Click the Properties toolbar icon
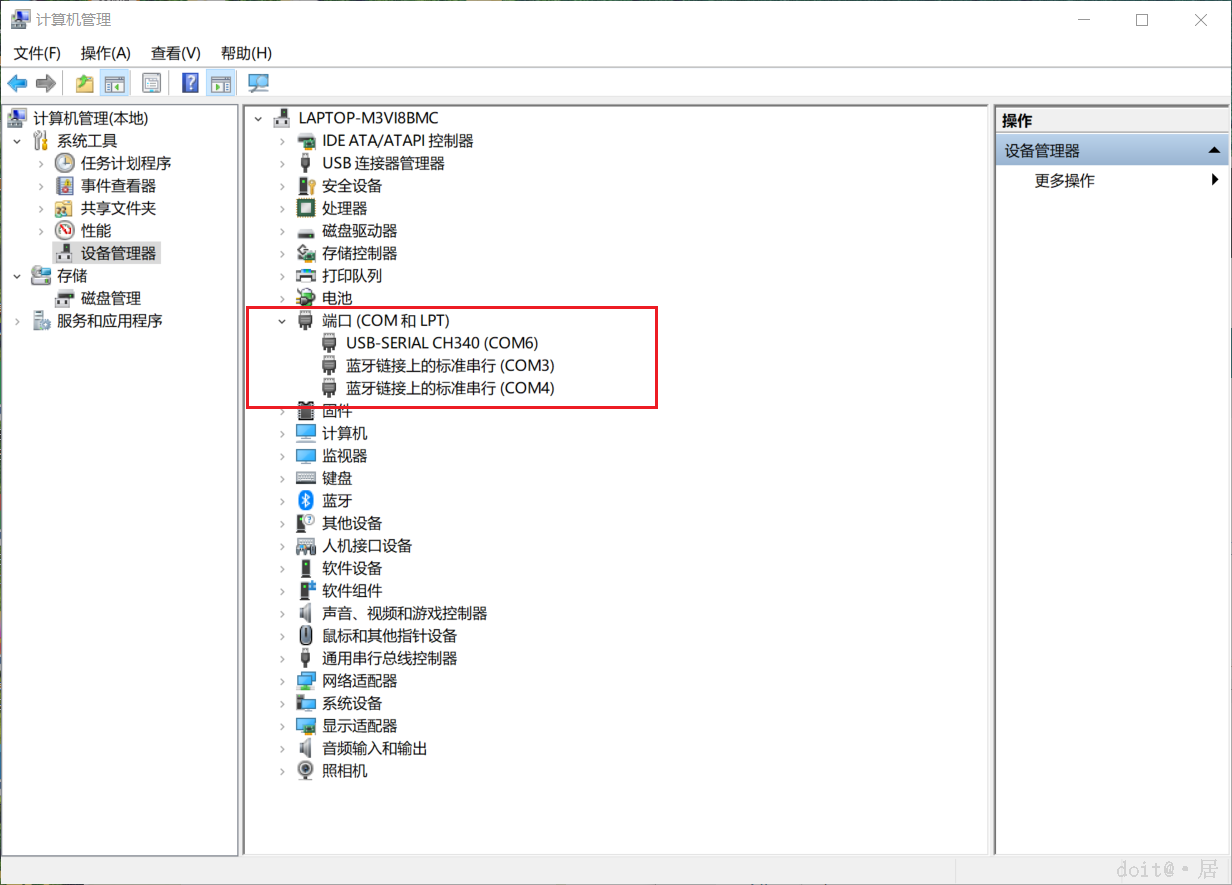 (x=151, y=83)
